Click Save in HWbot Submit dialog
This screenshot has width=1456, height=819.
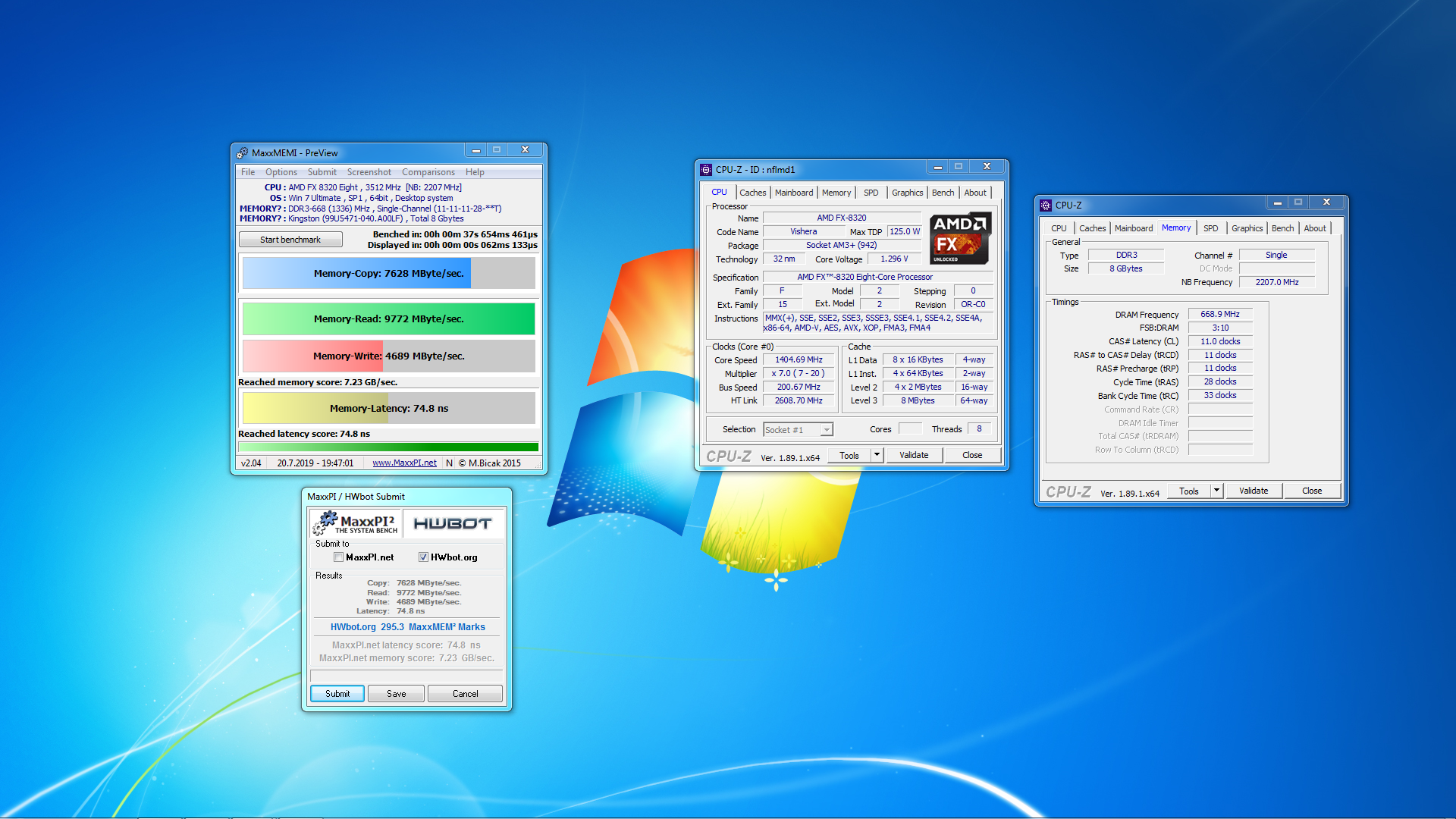(396, 694)
